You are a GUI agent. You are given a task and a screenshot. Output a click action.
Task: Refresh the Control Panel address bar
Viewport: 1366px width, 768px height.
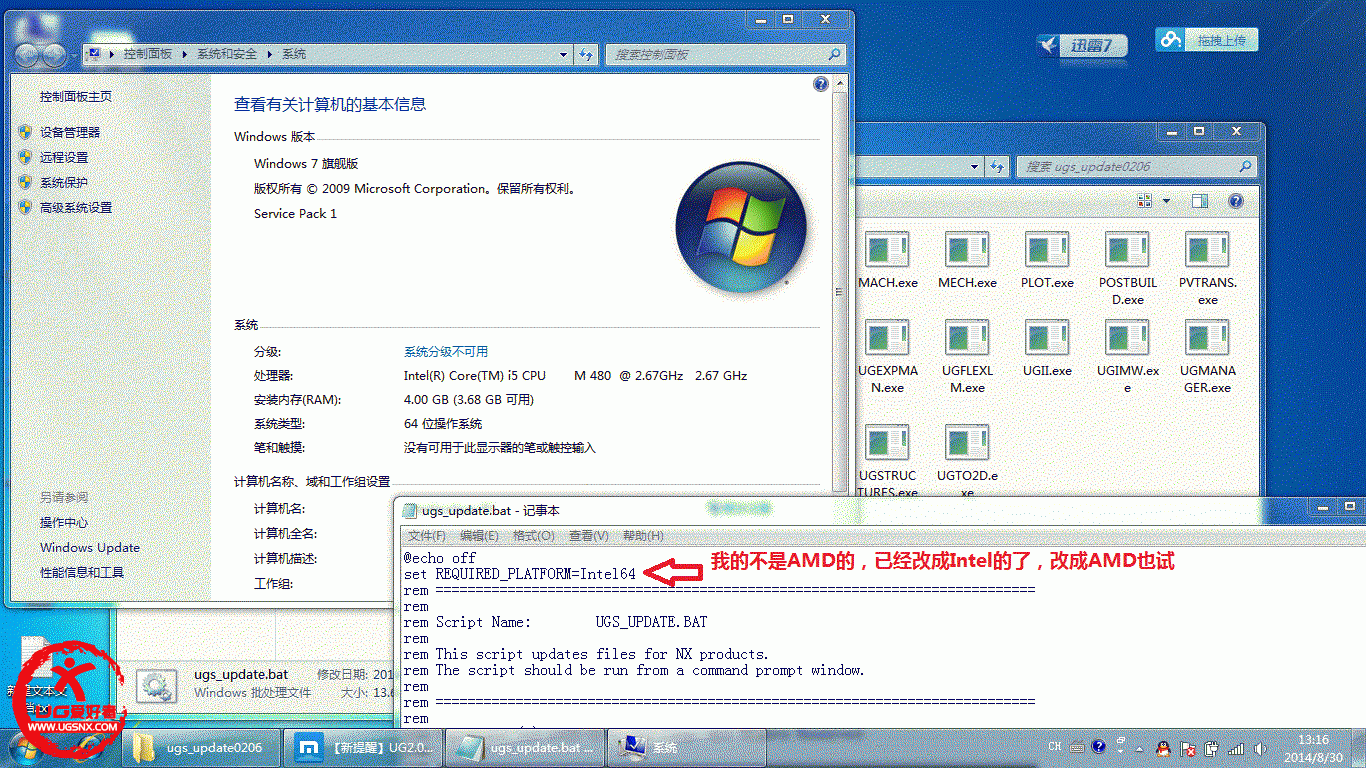586,54
